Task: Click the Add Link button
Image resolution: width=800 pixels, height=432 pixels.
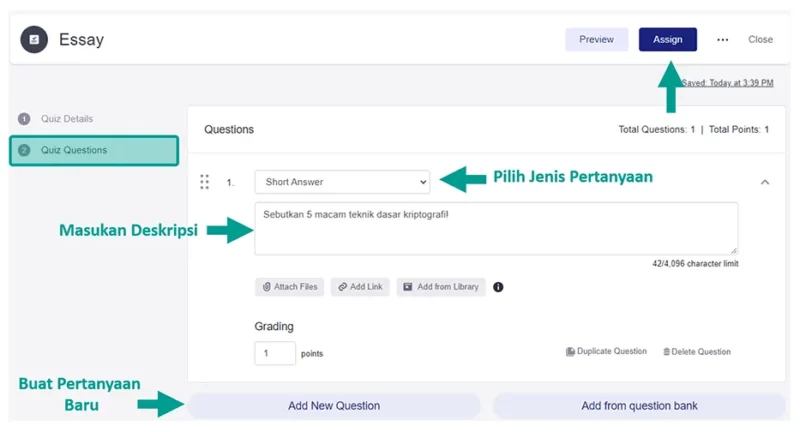Action: coord(360,287)
